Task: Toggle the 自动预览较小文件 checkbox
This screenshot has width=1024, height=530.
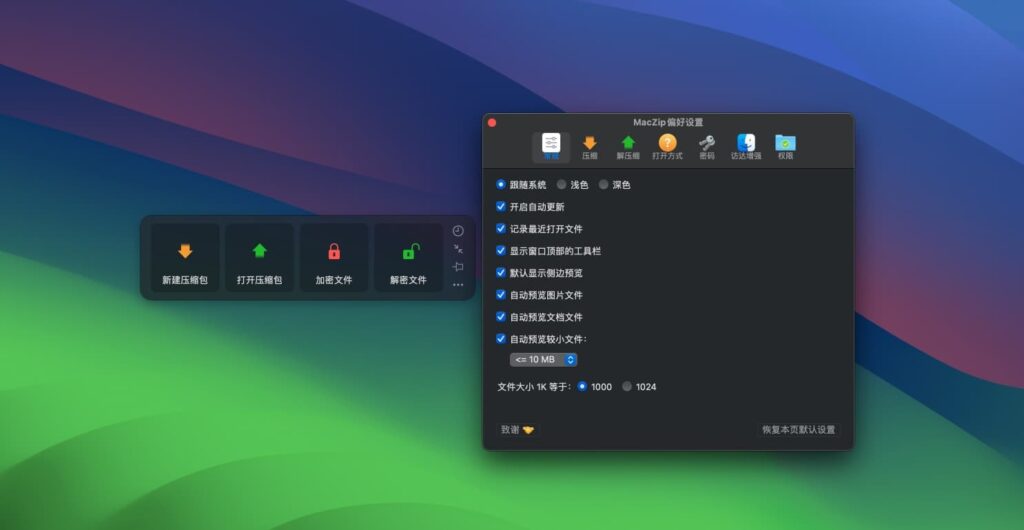Action: (501, 339)
